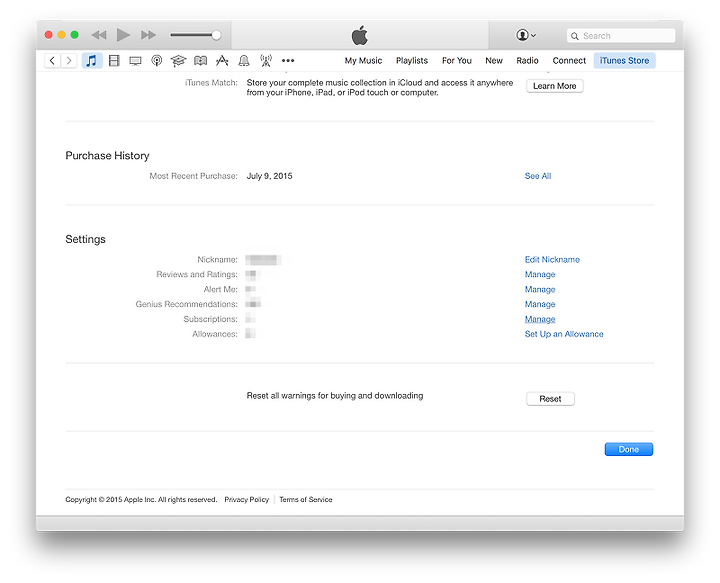Click Learn More for iTunes Match
This screenshot has height=583, width=720.
(555, 86)
